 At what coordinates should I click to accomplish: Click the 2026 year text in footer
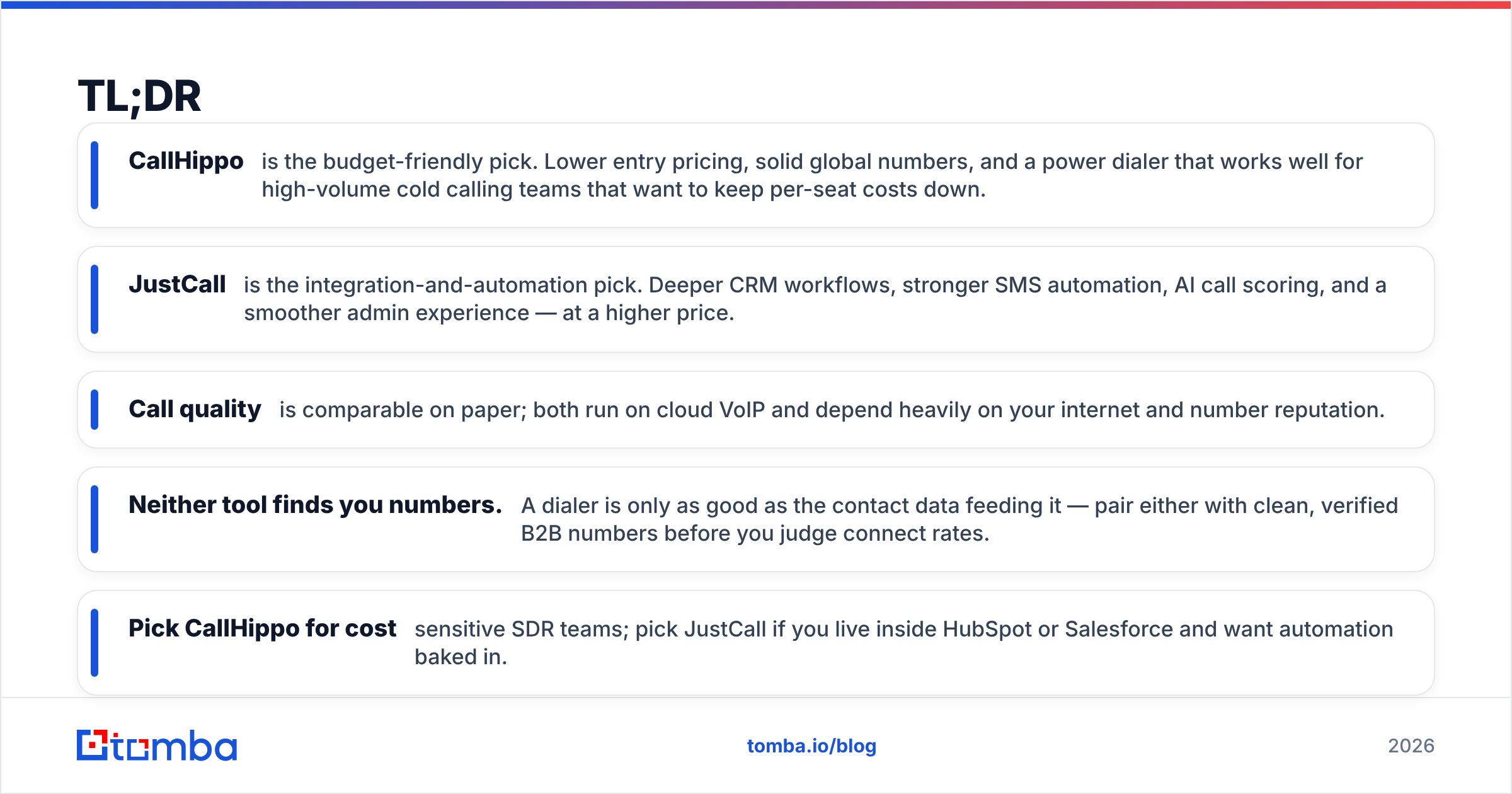[1411, 746]
